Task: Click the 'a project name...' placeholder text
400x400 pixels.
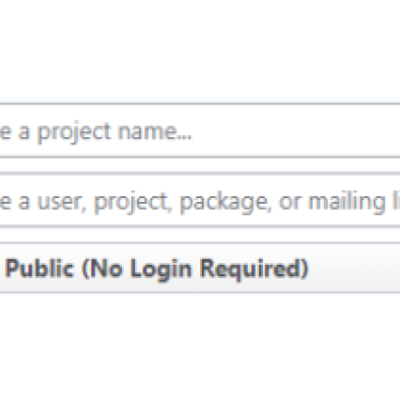Action: pos(105,132)
